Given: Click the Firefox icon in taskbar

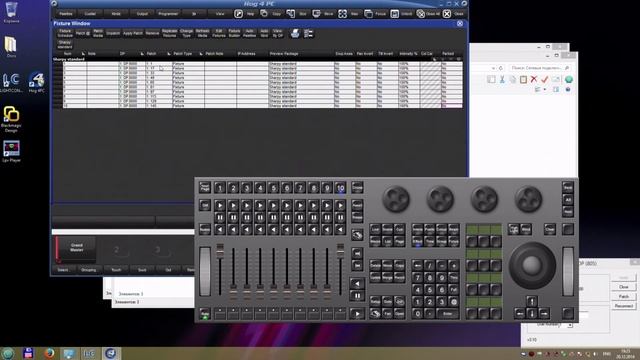Looking at the screenshot, I should (x=49, y=353).
